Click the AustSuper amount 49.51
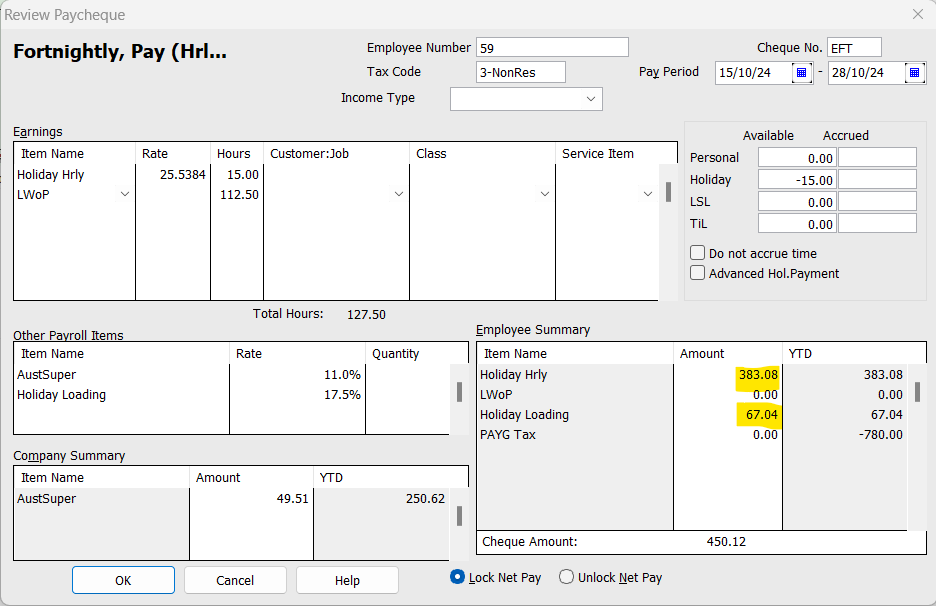 tap(292, 499)
